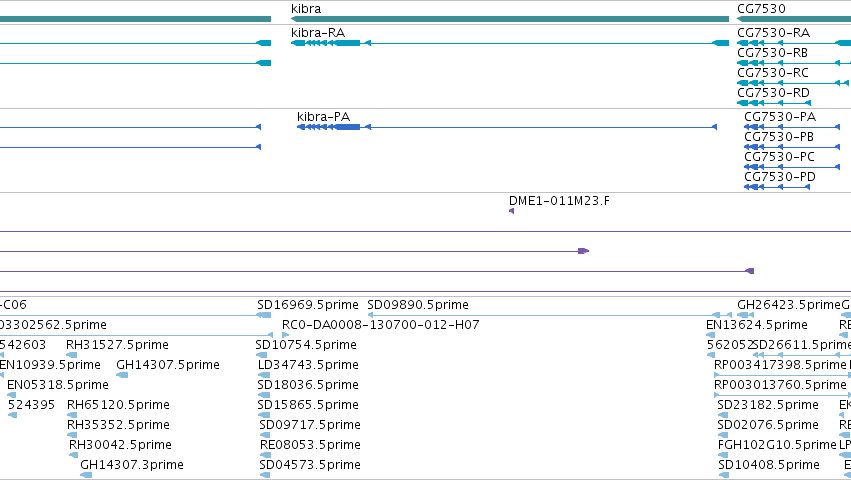Click the CG7530-PA protein label
Viewport: 851px width, 480px height.
[x=780, y=117]
